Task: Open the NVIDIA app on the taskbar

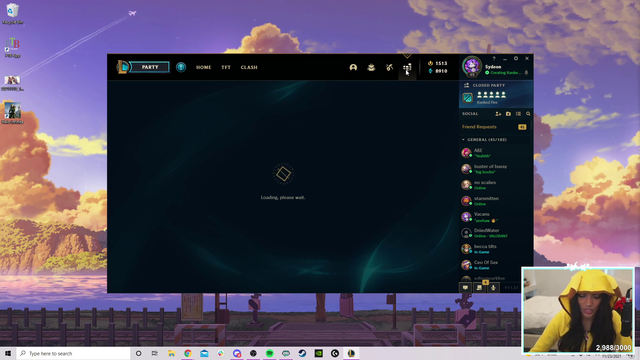Action: [x=318, y=353]
